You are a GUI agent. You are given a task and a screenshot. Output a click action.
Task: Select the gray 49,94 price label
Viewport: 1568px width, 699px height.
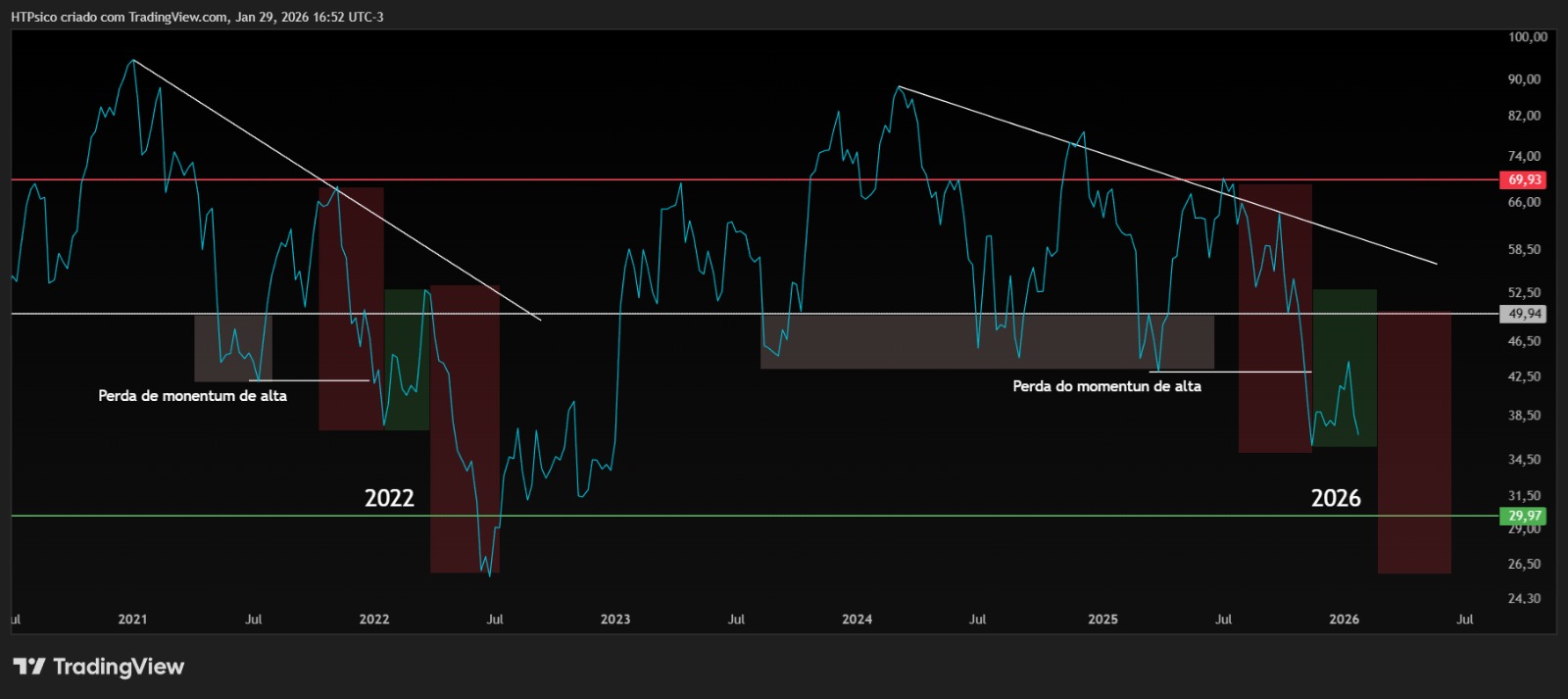(1523, 315)
